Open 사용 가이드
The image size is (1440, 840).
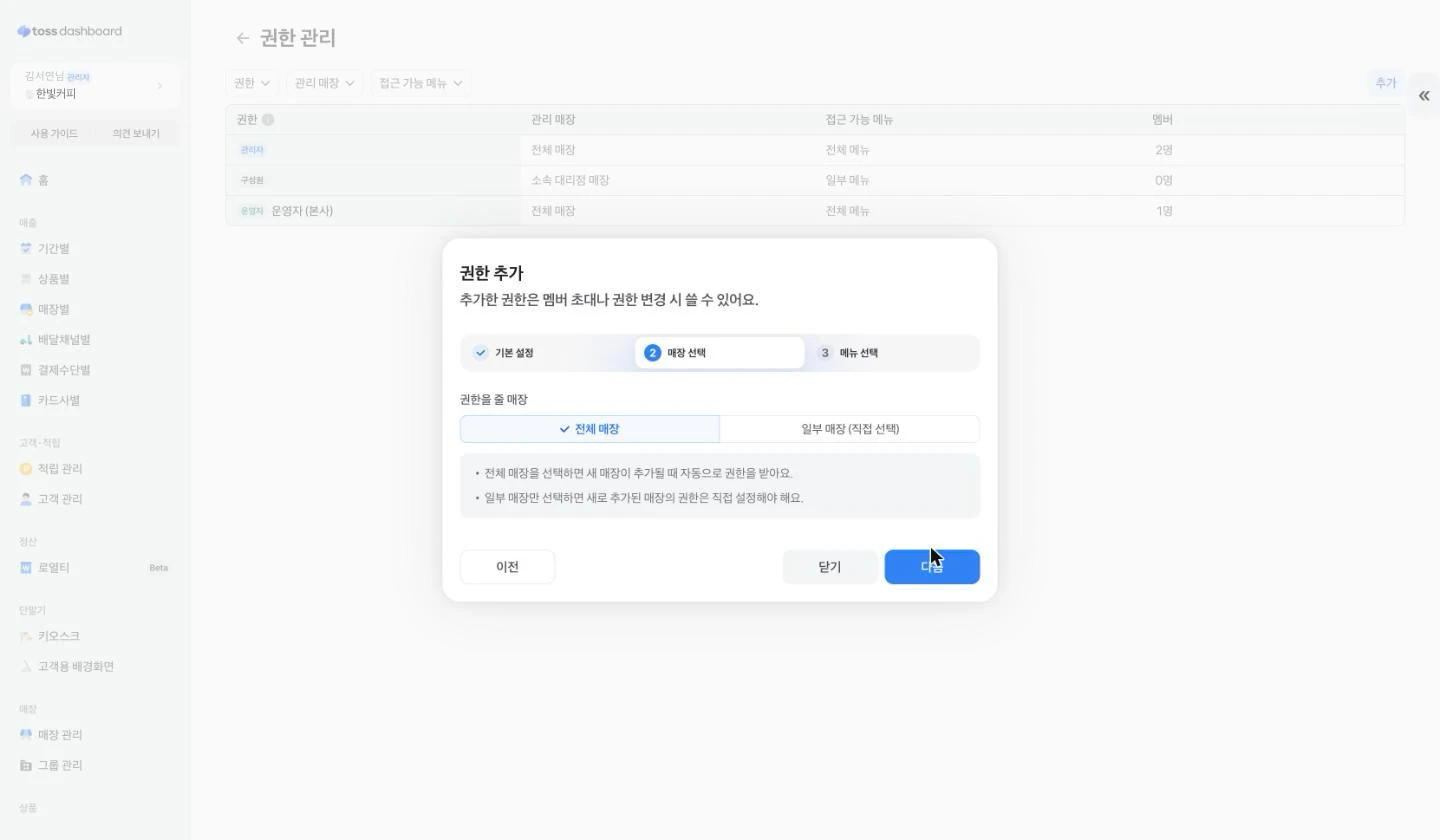(x=54, y=134)
